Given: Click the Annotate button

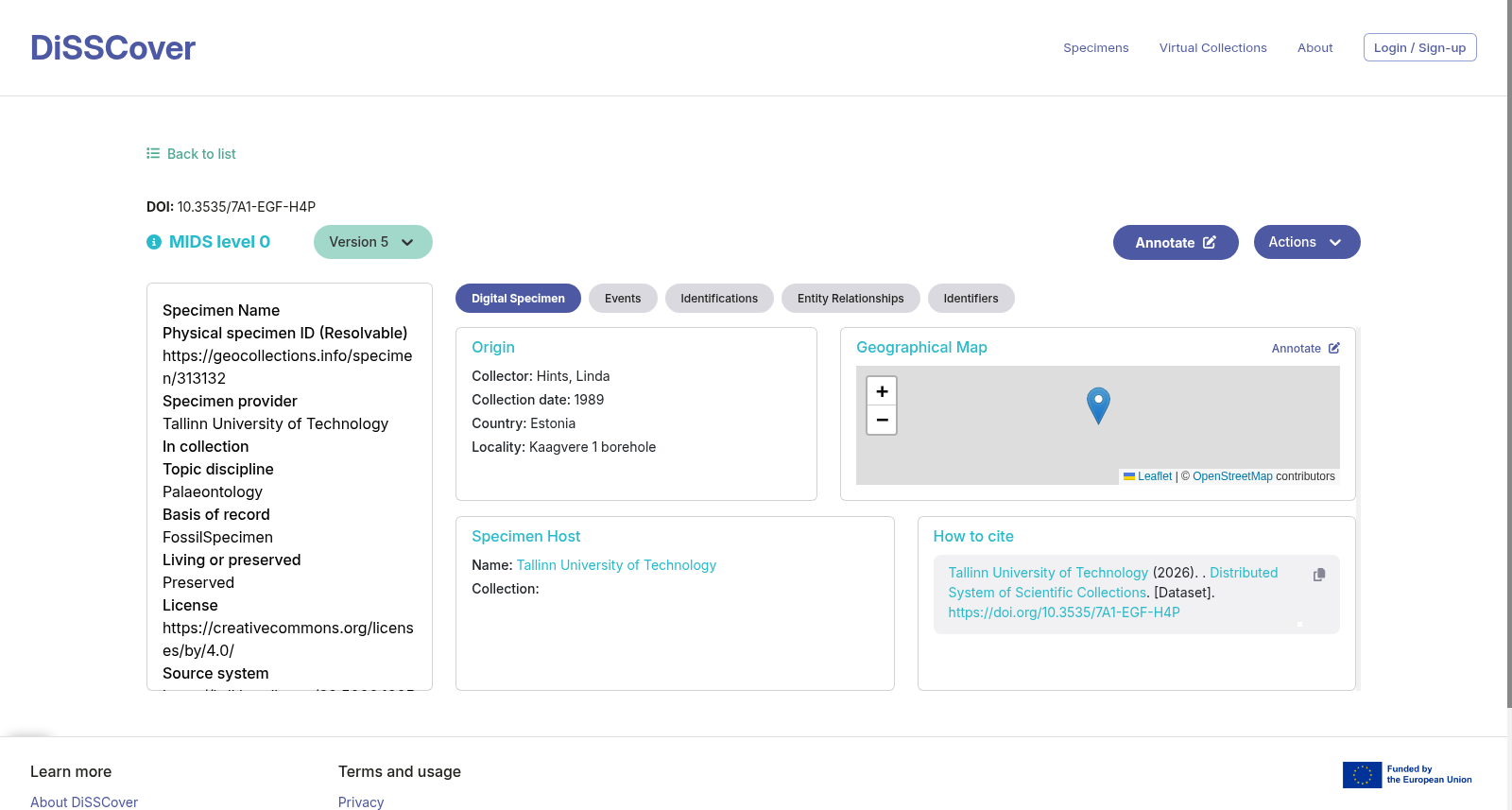Looking at the screenshot, I should 1176,243.
